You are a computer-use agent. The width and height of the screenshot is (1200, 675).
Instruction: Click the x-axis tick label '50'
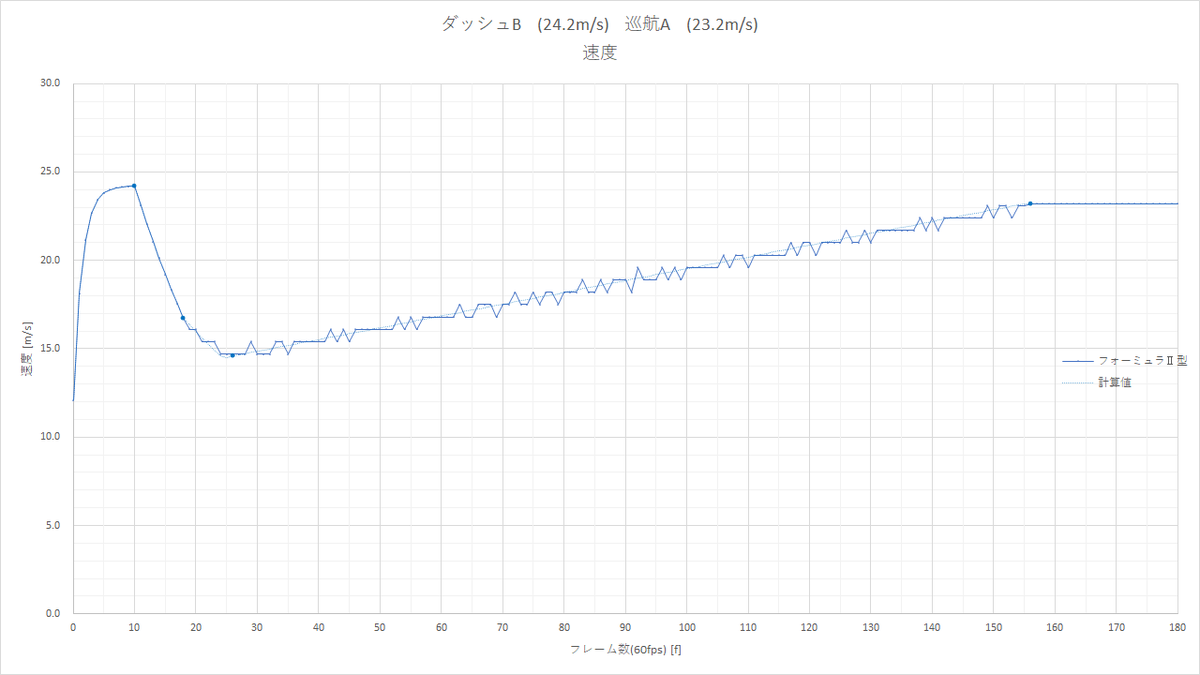[380, 628]
